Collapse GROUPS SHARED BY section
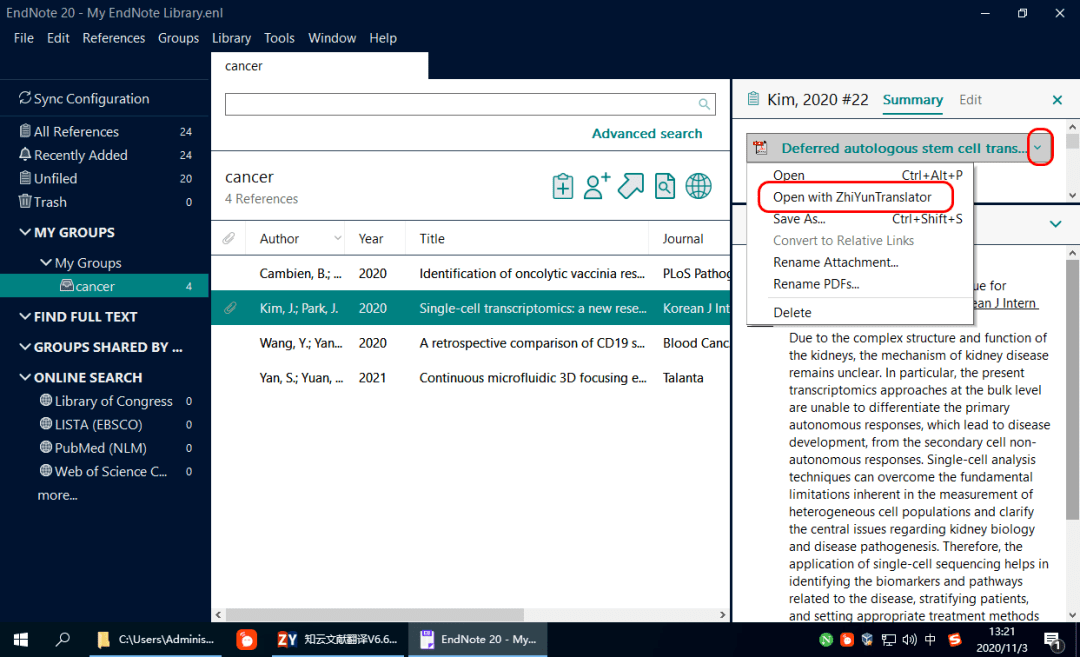Viewport: 1080px width, 657px height. (25, 347)
